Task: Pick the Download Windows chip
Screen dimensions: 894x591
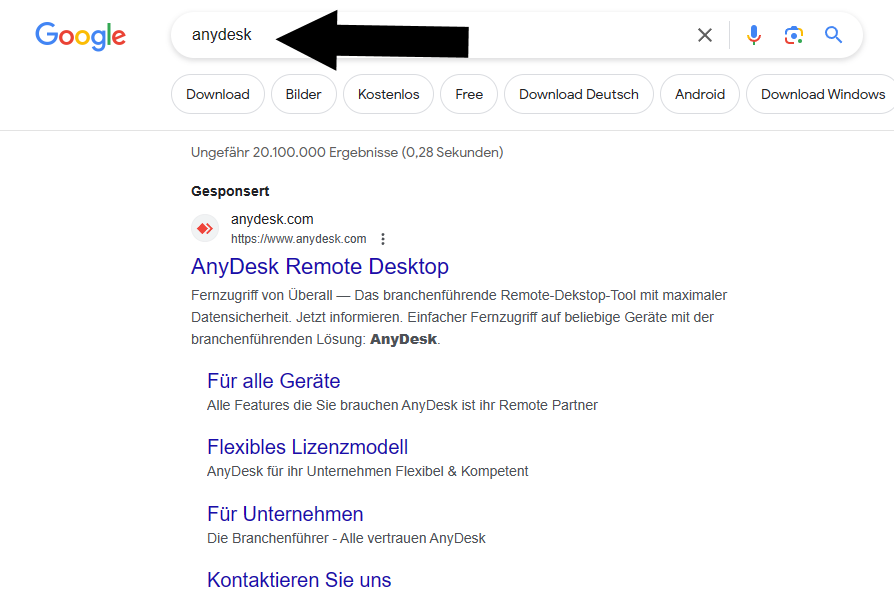Action: click(x=822, y=94)
